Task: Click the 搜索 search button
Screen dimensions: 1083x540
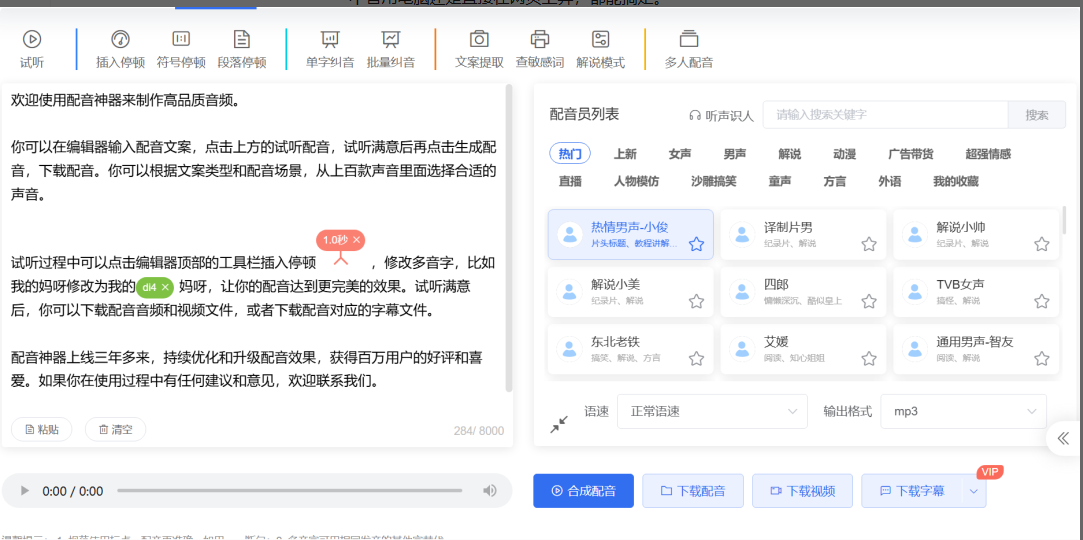Action: (x=1037, y=115)
